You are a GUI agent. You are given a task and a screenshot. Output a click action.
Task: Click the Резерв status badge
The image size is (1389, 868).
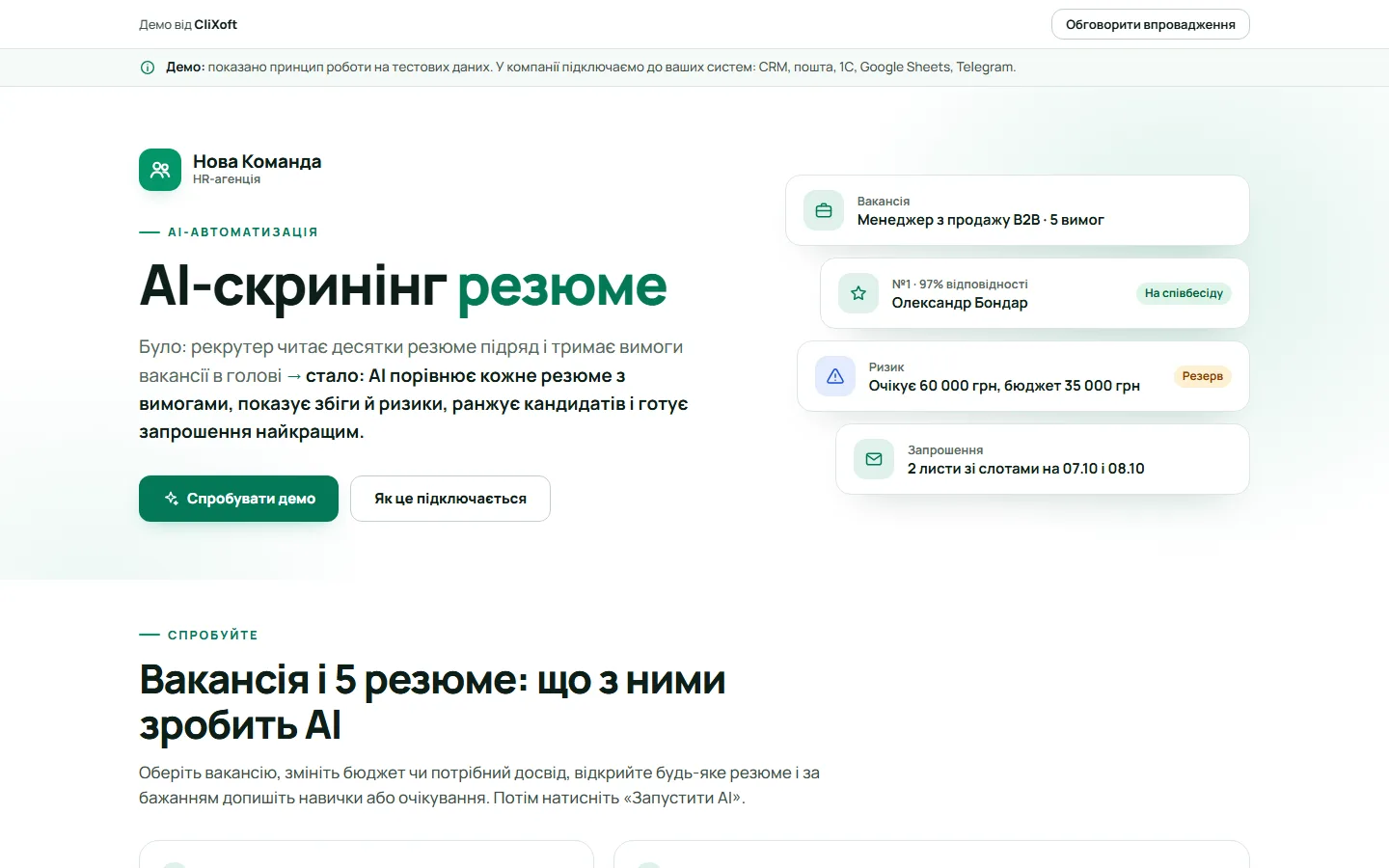point(1203,376)
